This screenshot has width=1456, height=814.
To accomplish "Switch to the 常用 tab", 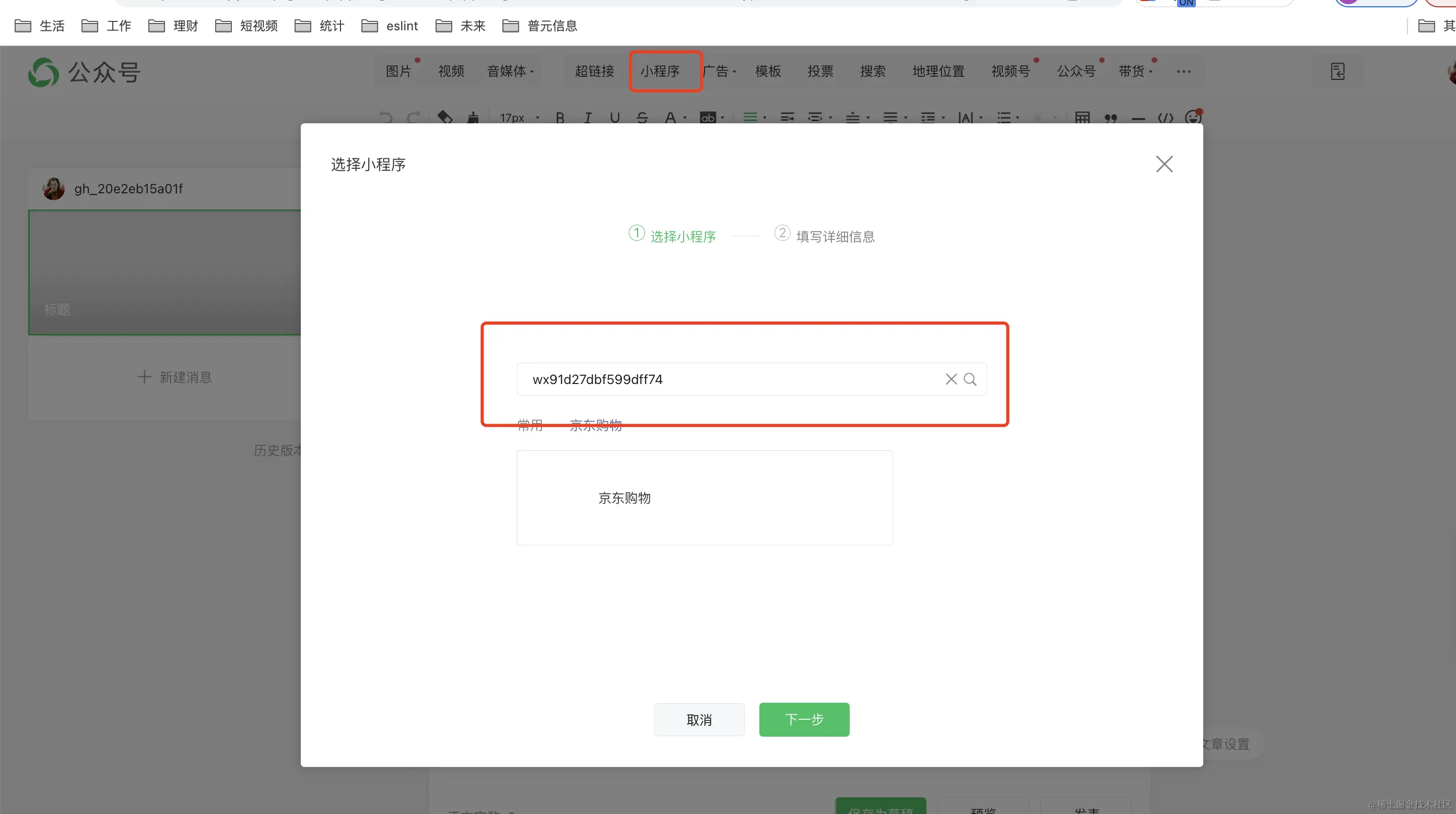I will tap(530, 426).
